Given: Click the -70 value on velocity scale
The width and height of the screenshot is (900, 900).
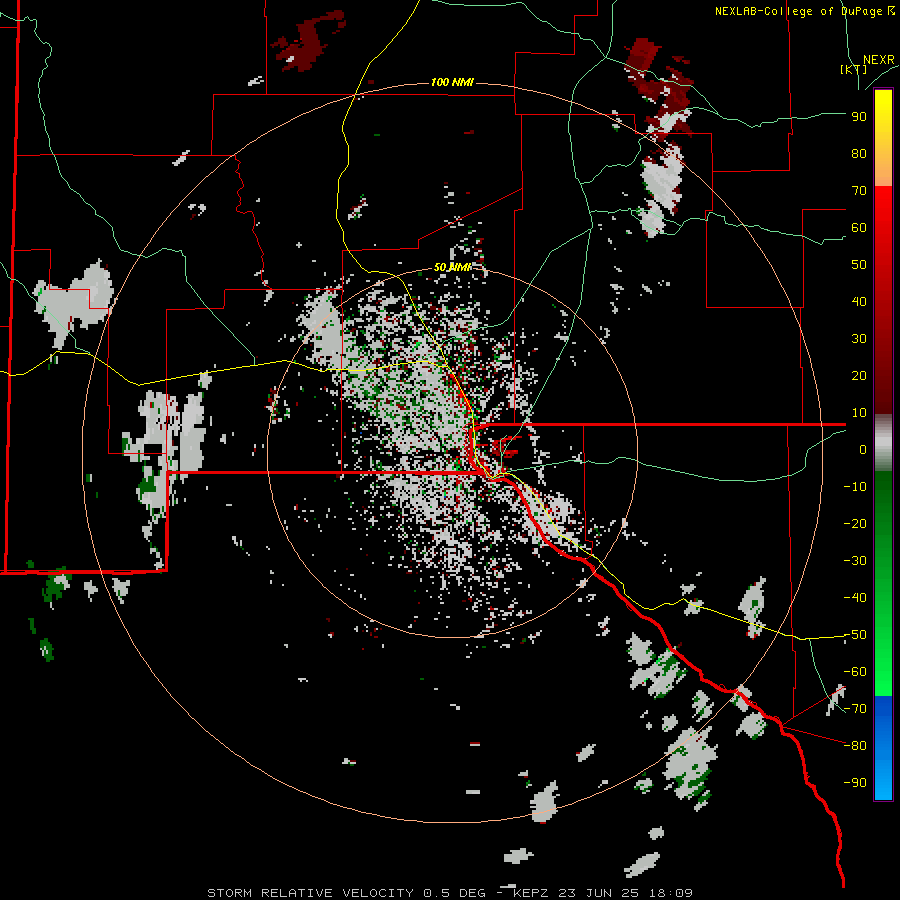Looking at the screenshot, I should point(855,709).
